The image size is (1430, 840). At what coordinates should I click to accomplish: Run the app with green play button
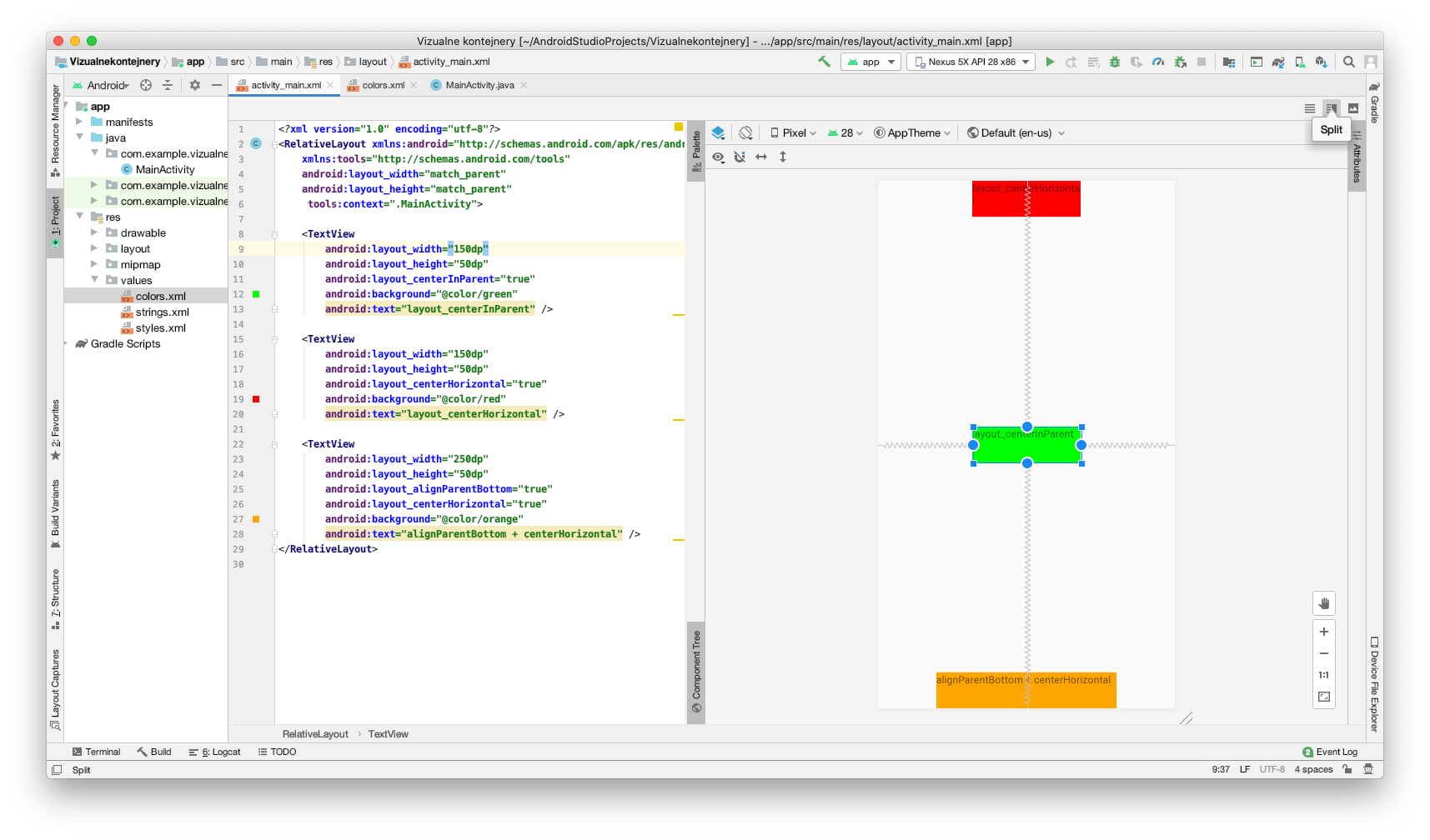click(x=1050, y=62)
